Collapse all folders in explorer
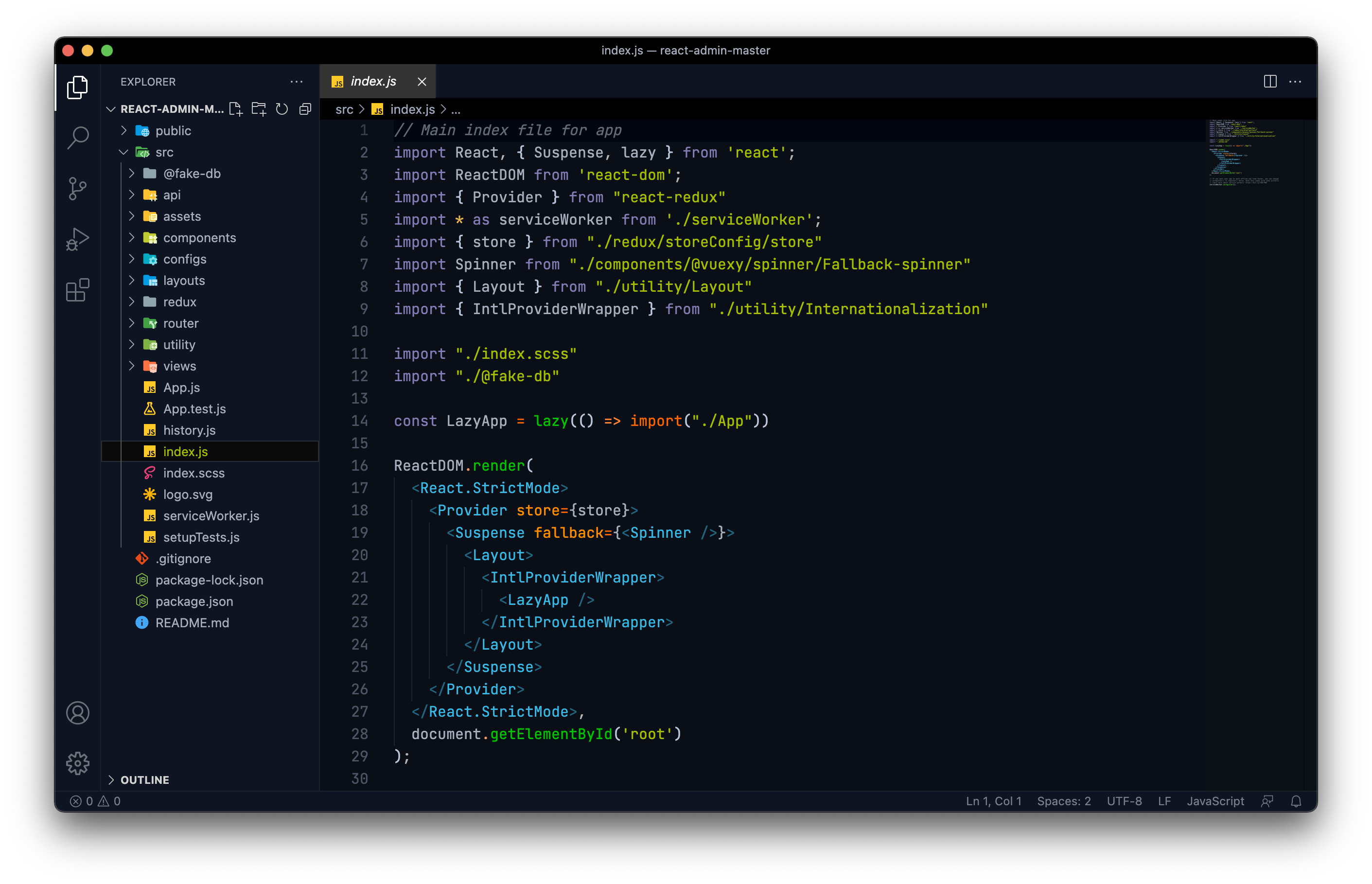 305,109
